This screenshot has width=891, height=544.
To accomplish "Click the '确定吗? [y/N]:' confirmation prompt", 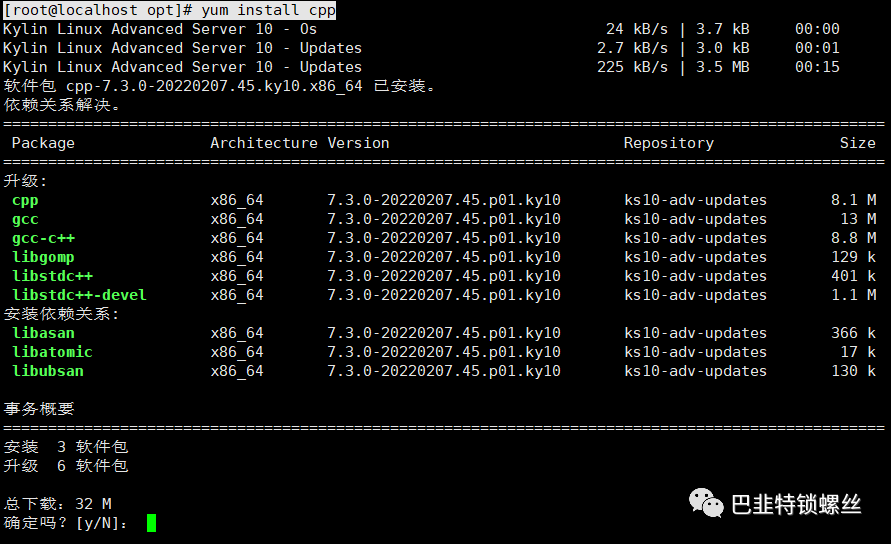I will coord(65,523).
